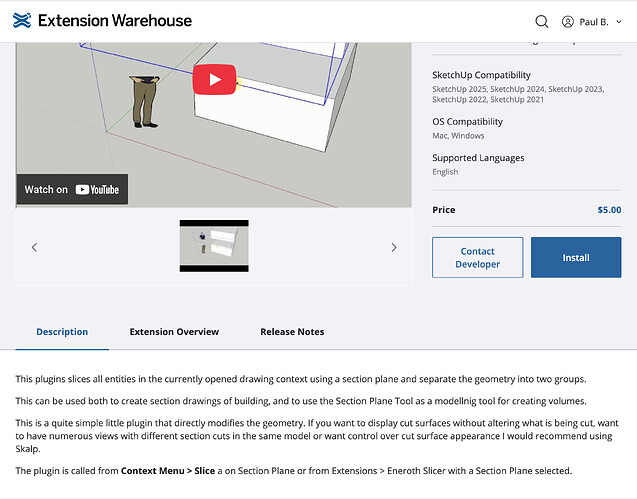The width and height of the screenshot is (637, 499).
Task: Click the Extension Warehouse title text
Action: (115, 21)
